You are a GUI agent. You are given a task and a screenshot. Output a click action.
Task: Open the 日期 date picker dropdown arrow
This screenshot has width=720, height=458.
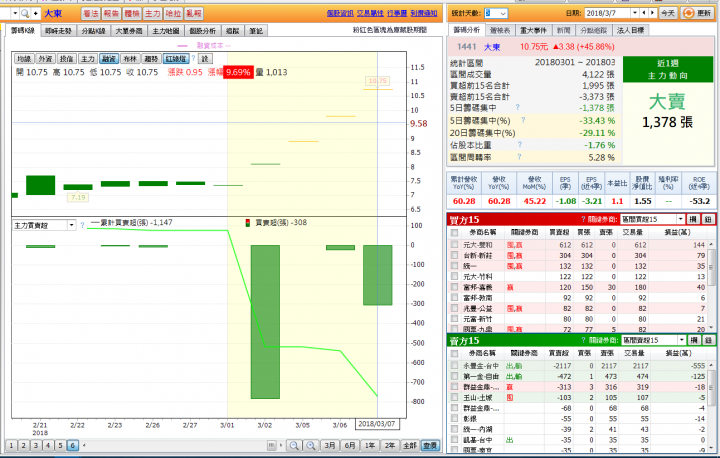click(635, 13)
